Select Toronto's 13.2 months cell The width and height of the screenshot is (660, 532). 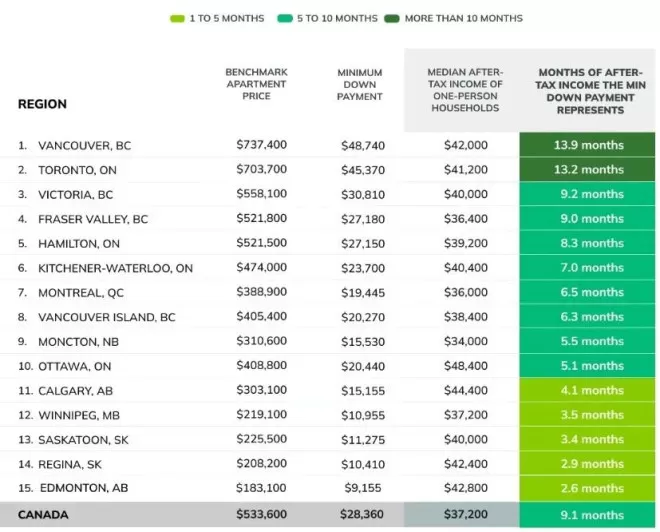[588, 170]
